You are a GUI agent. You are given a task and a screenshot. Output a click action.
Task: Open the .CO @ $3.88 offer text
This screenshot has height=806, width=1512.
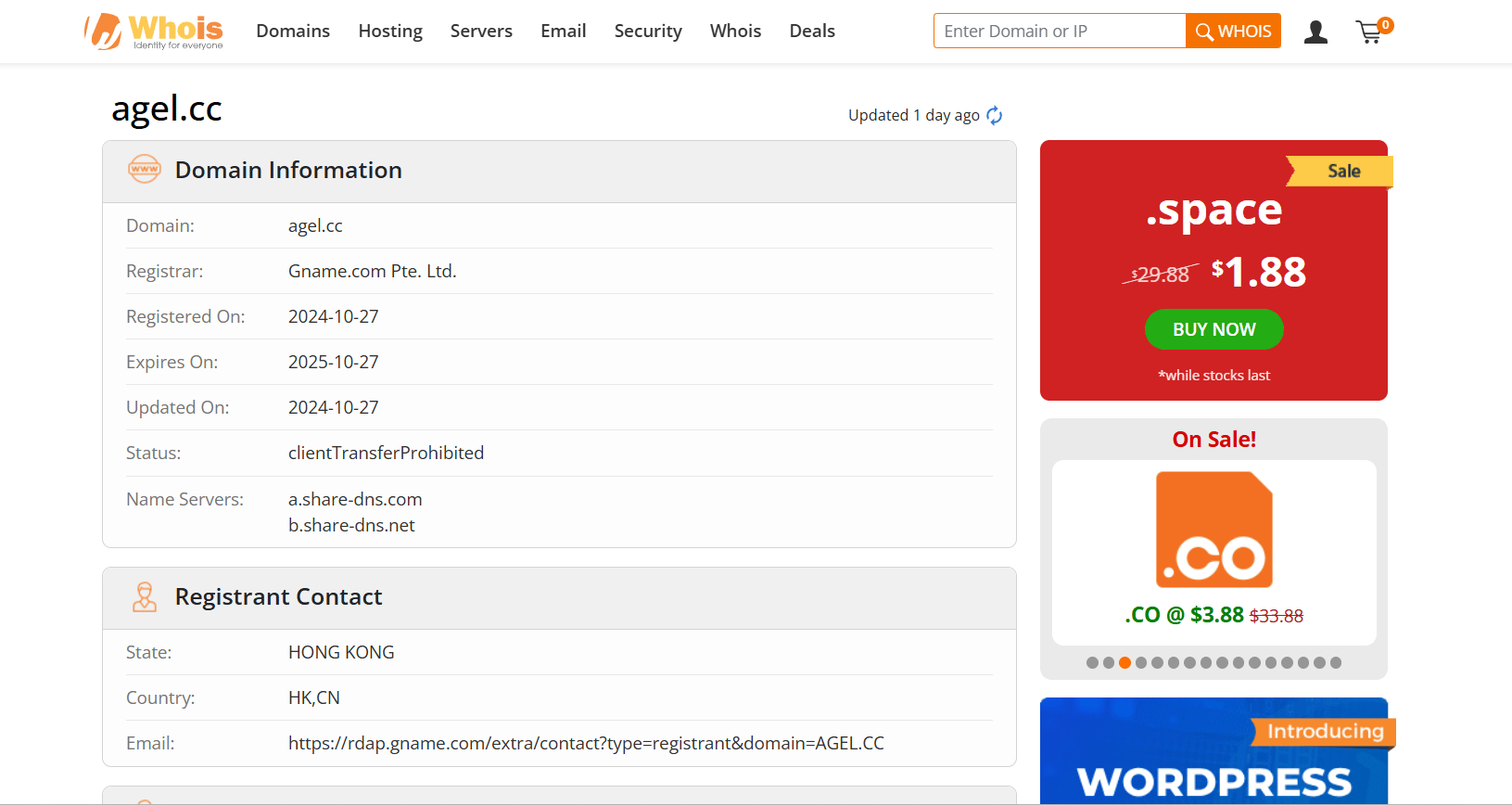tap(1184, 615)
